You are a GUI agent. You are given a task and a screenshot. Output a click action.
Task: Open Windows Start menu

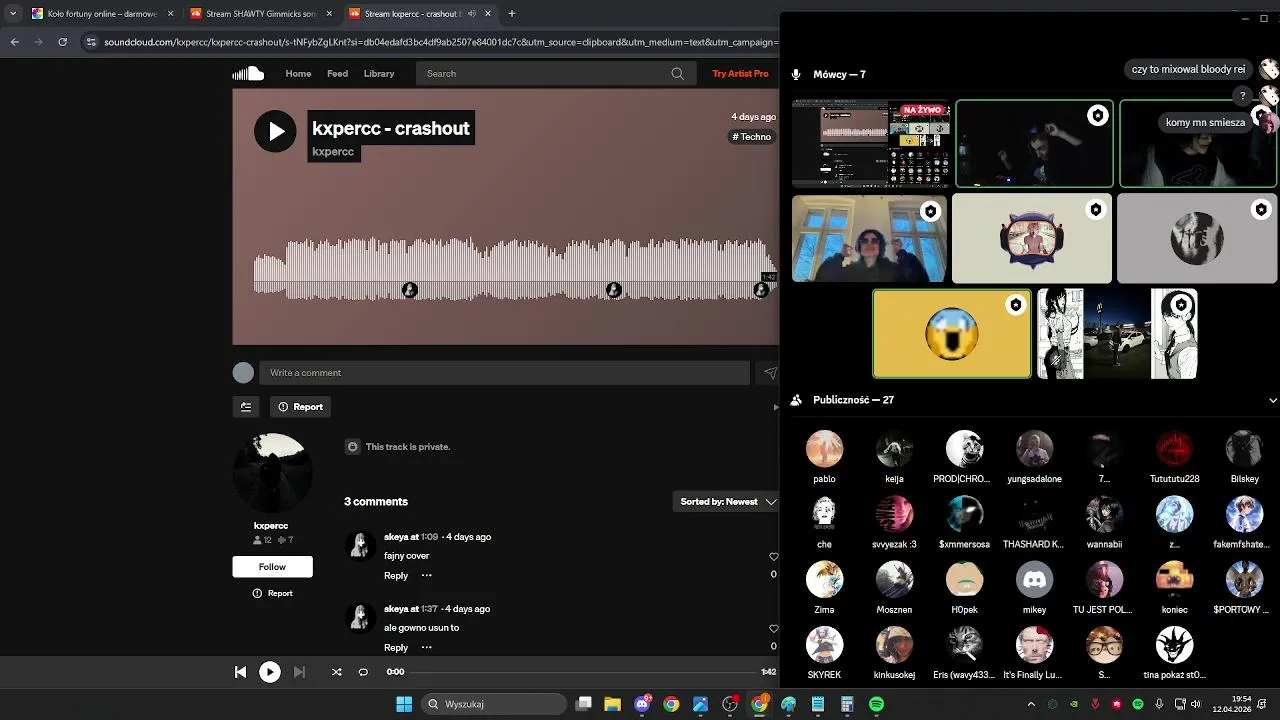tap(404, 704)
